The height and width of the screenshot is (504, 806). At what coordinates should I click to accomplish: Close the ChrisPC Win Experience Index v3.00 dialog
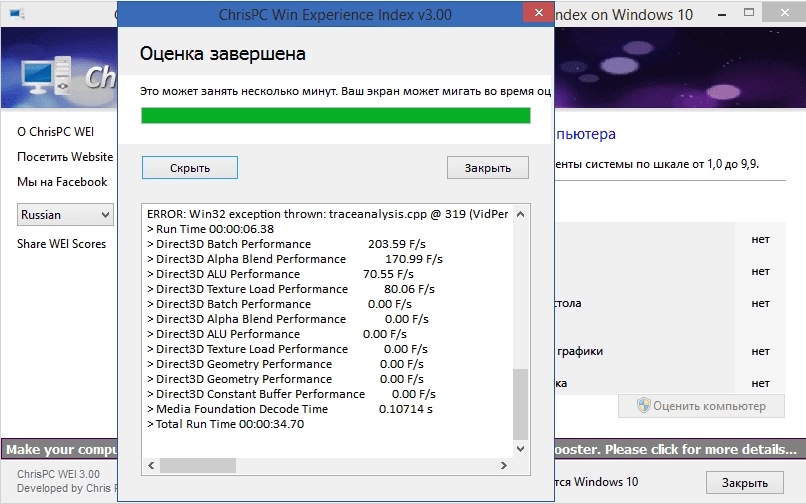tap(538, 12)
